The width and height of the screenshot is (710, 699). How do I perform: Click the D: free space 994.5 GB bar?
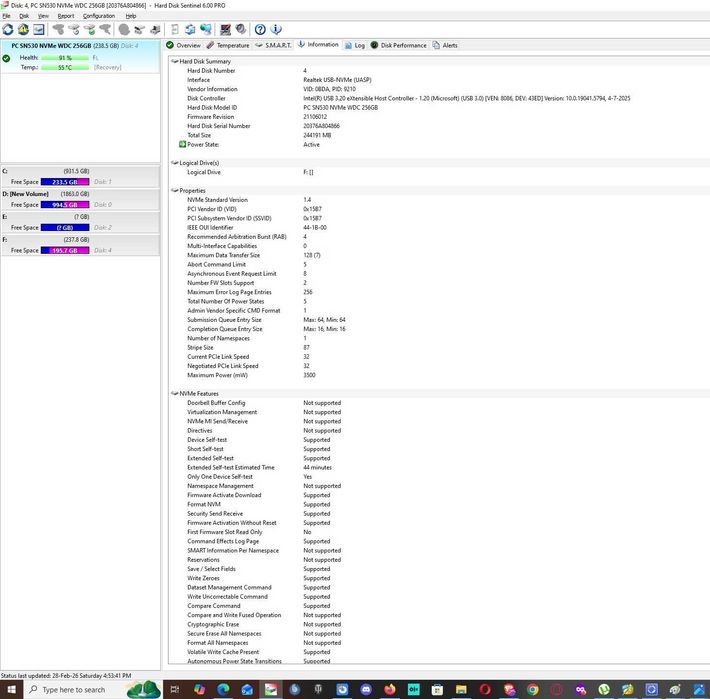click(x=65, y=205)
